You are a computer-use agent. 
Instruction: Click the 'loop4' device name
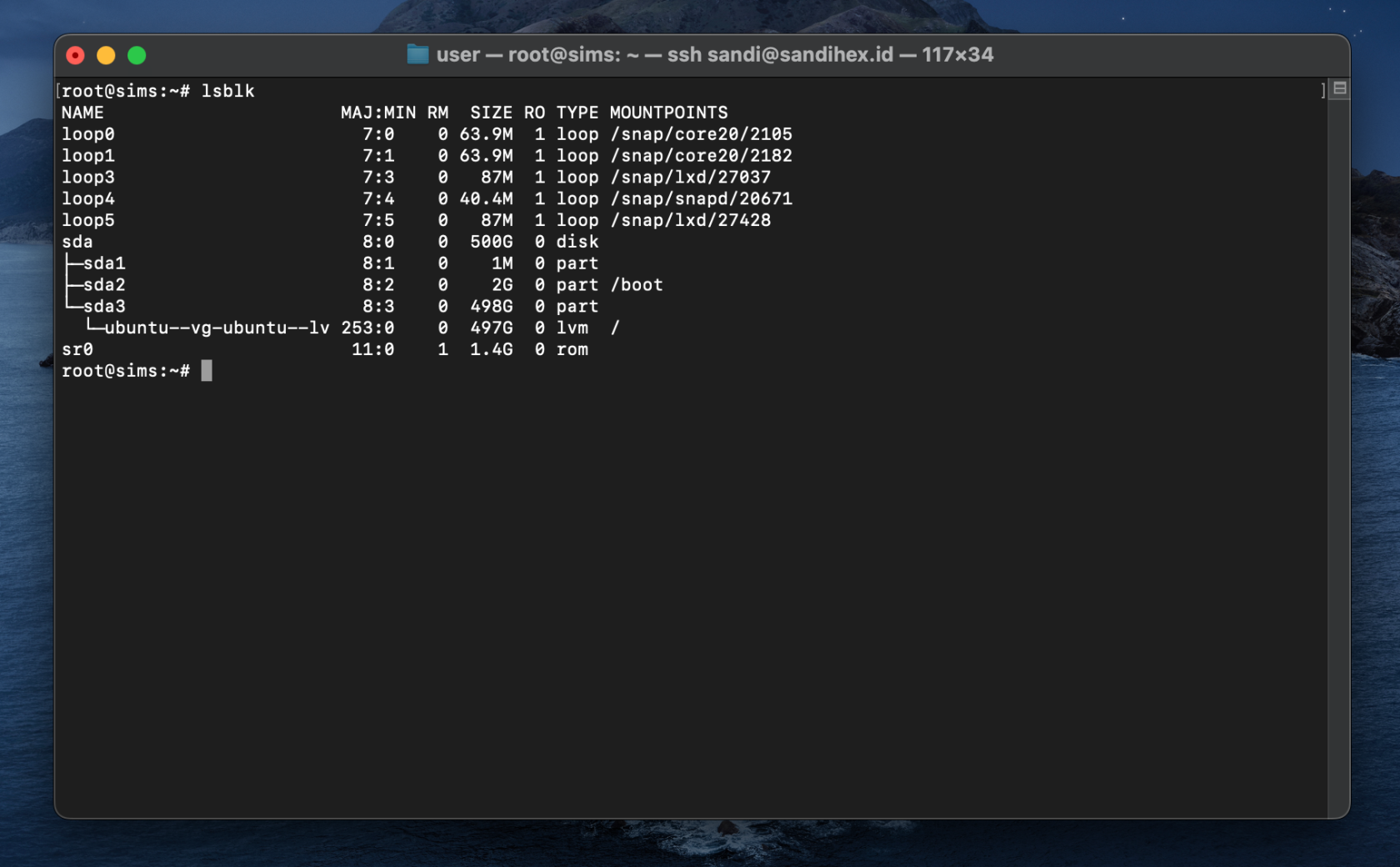[x=87, y=199]
